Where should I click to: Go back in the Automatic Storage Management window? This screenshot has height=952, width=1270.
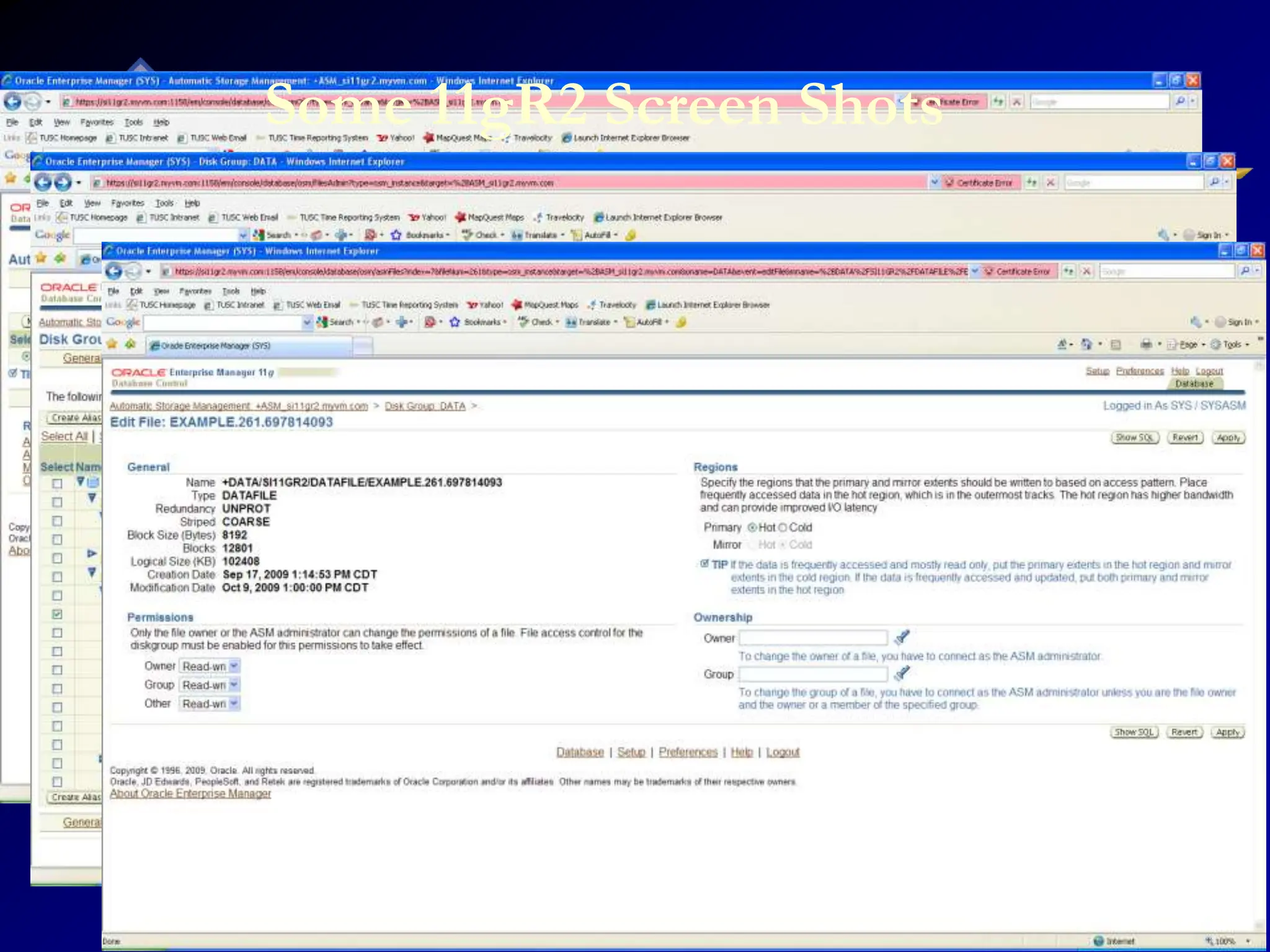(x=12, y=101)
